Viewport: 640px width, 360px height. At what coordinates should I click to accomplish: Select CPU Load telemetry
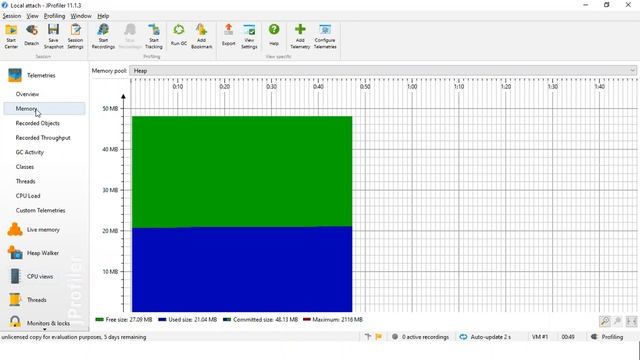point(28,196)
